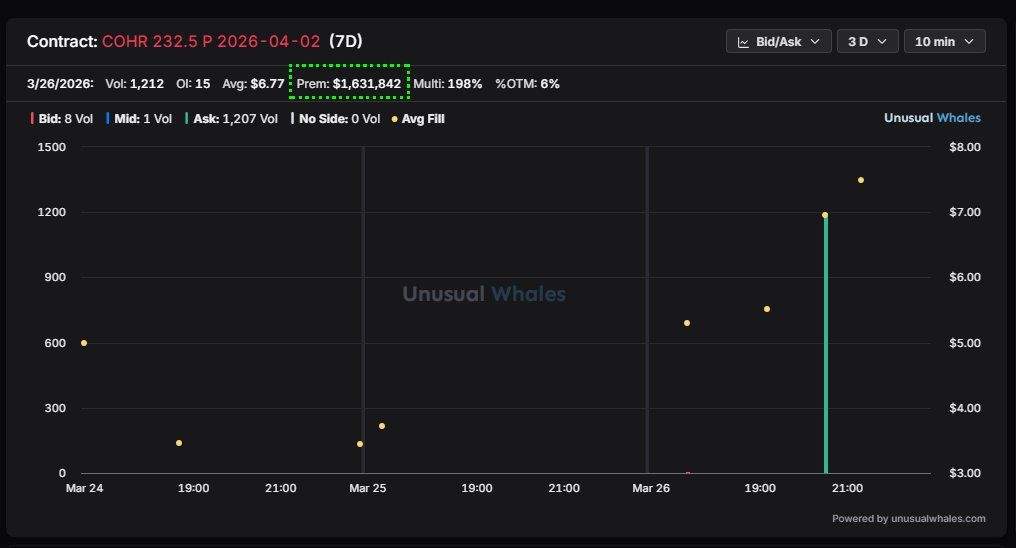Viewport: 1016px width, 548px height.
Task: Select the Mar 25 x-axis date label
Action: tap(366, 488)
